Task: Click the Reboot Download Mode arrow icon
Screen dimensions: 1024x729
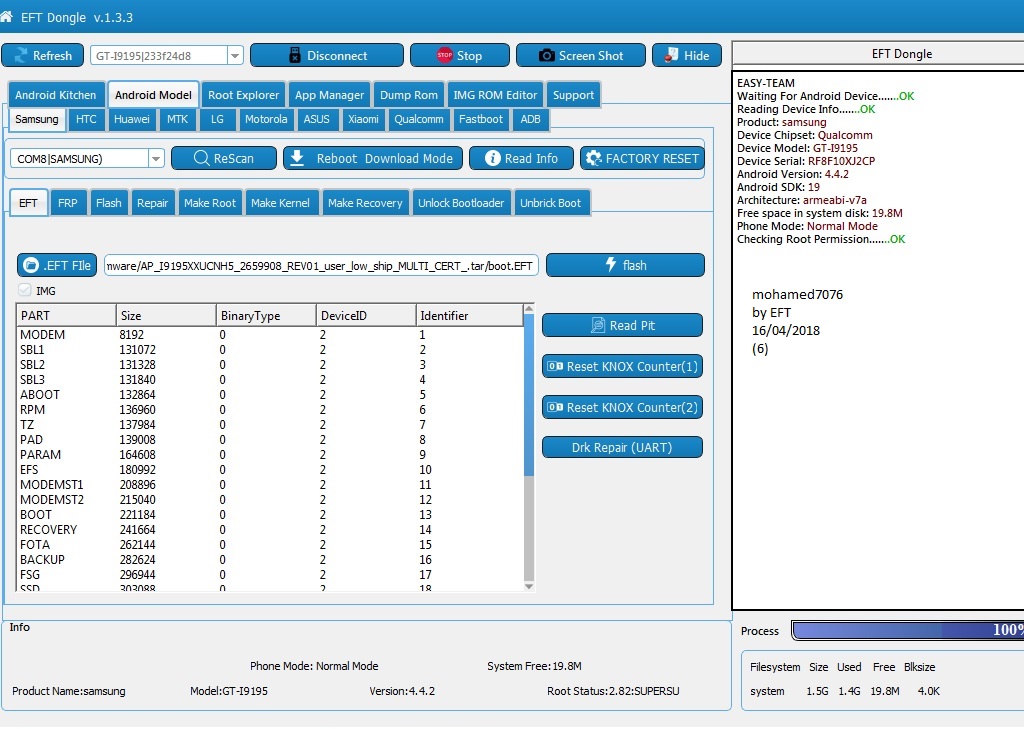Action: click(297, 158)
